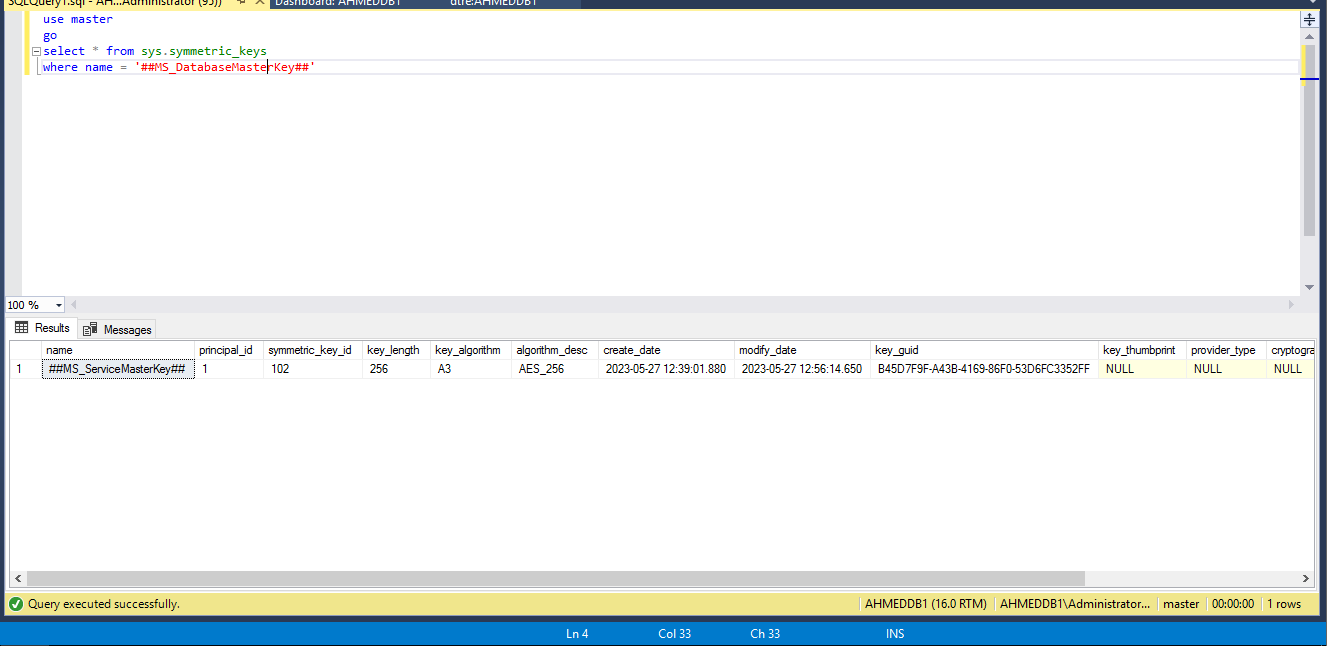Select the ##MS_ServiceMasterKey## result cell
This screenshot has width=1327, height=646.
click(117, 368)
